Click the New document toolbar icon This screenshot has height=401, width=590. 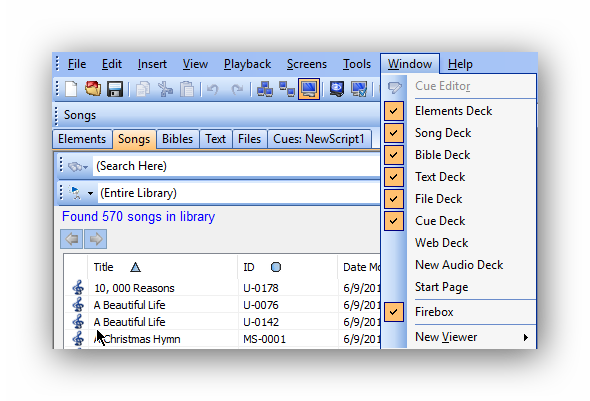pos(71,89)
